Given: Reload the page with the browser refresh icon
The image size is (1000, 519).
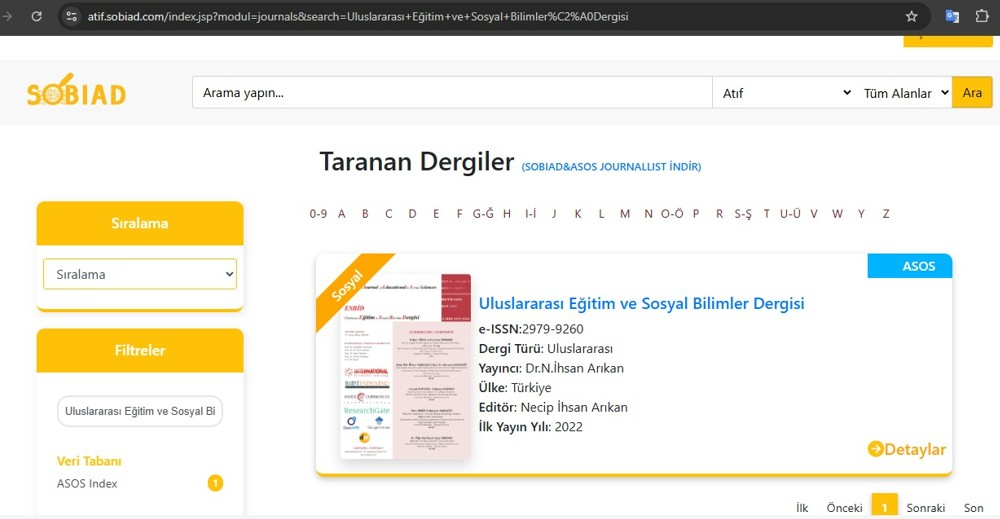Looking at the screenshot, I should point(37,16).
